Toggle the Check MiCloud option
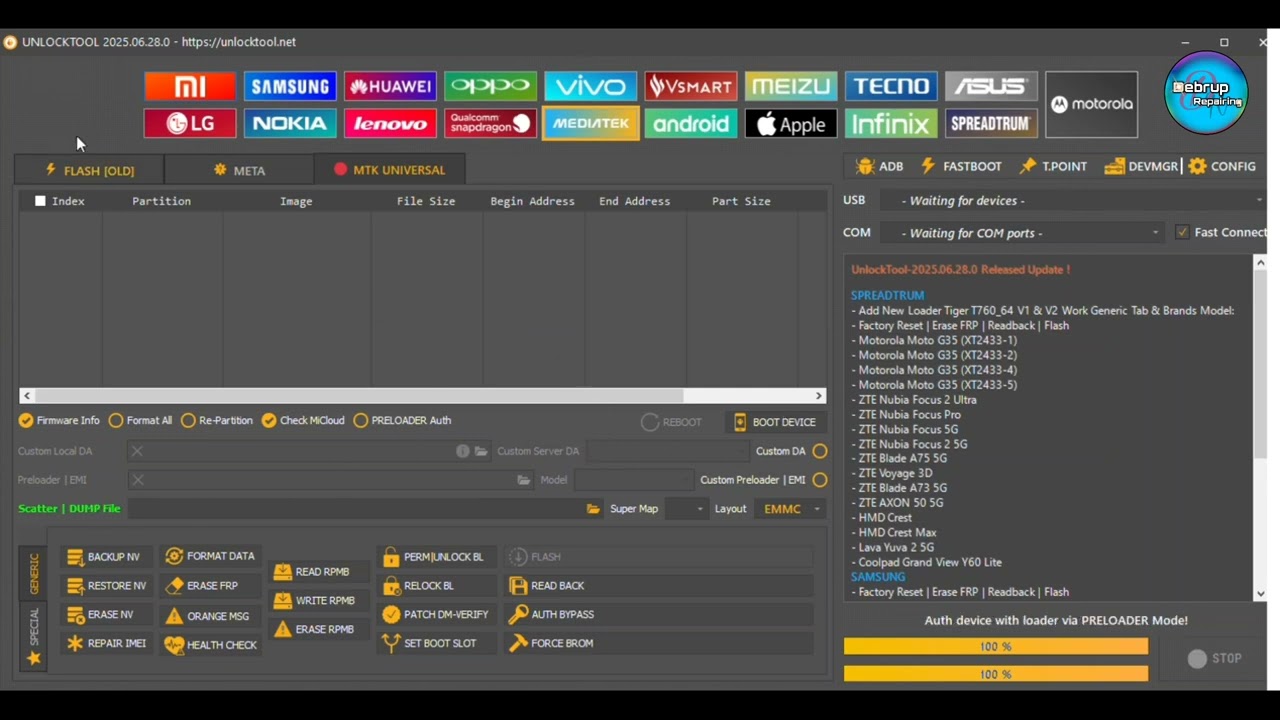The image size is (1280, 720). tap(303, 420)
